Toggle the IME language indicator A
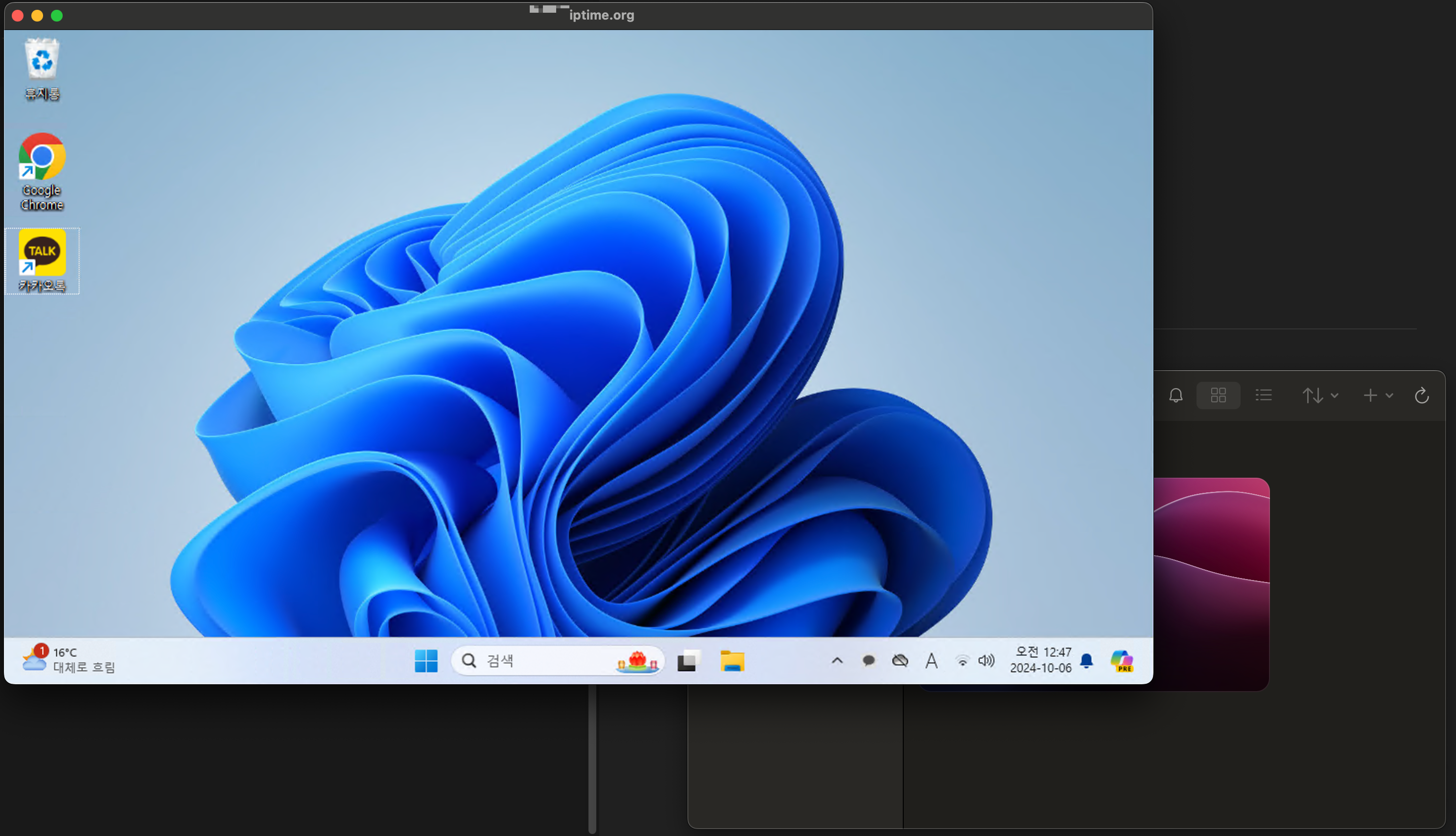The width and height of the screenshot is (1456, 836). click(x=931, y=661)
